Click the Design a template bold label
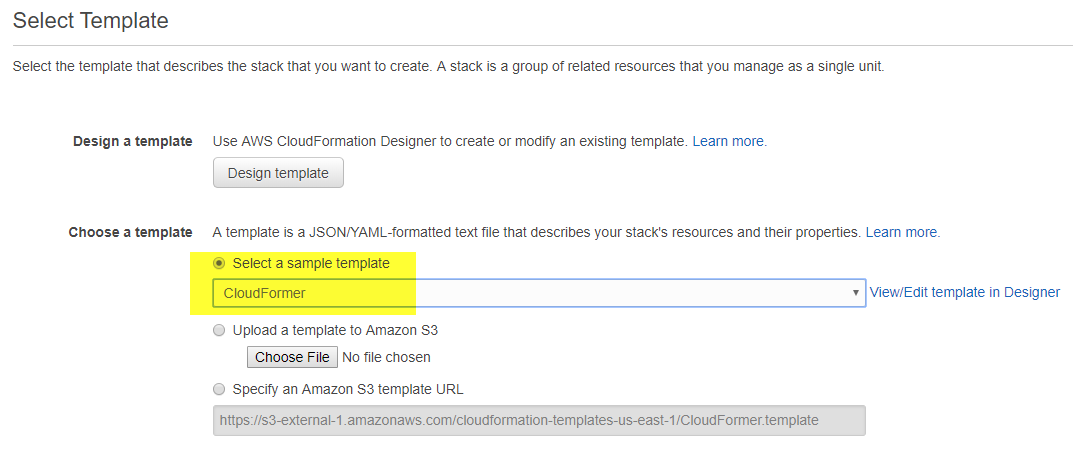The image size is (1073, 456). [133, 142]
